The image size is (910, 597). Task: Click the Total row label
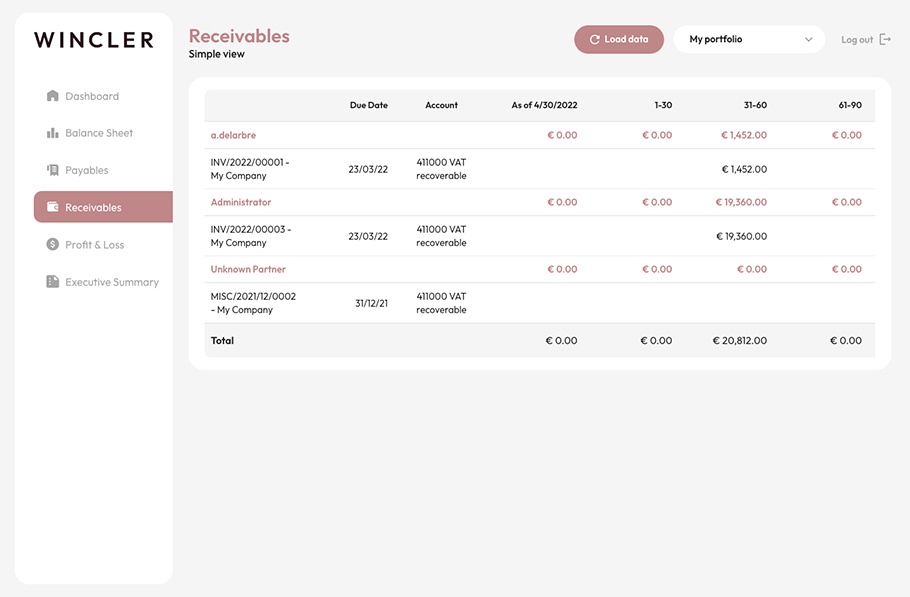pyautogui.click(x=222, y=341)
